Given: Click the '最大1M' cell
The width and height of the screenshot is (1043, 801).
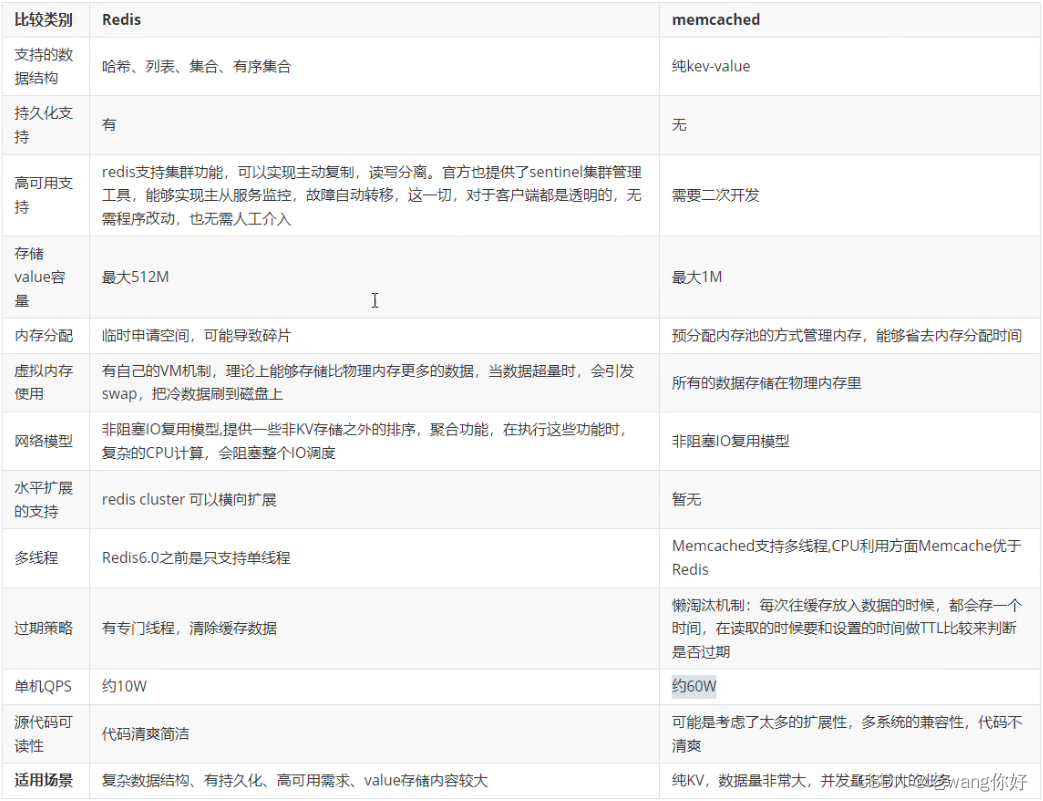Looking at the screenshot, I should (696, 277).
